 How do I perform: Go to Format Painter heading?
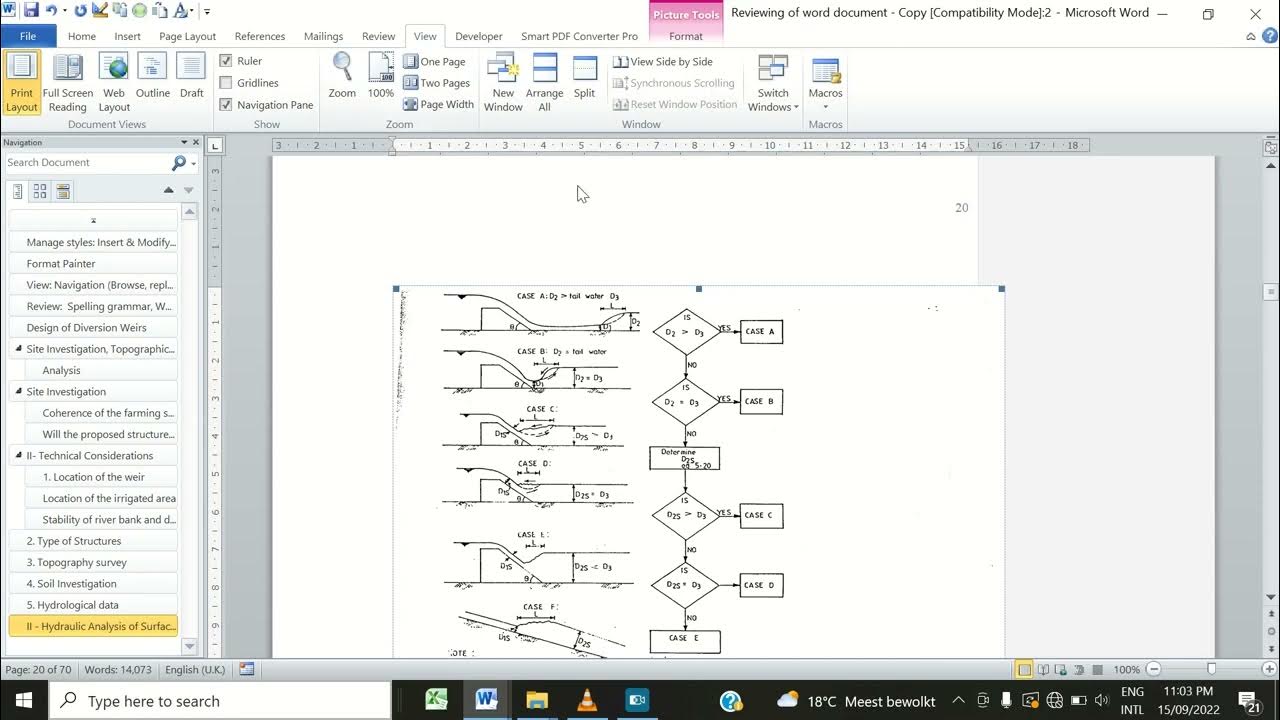pos(93,263)
